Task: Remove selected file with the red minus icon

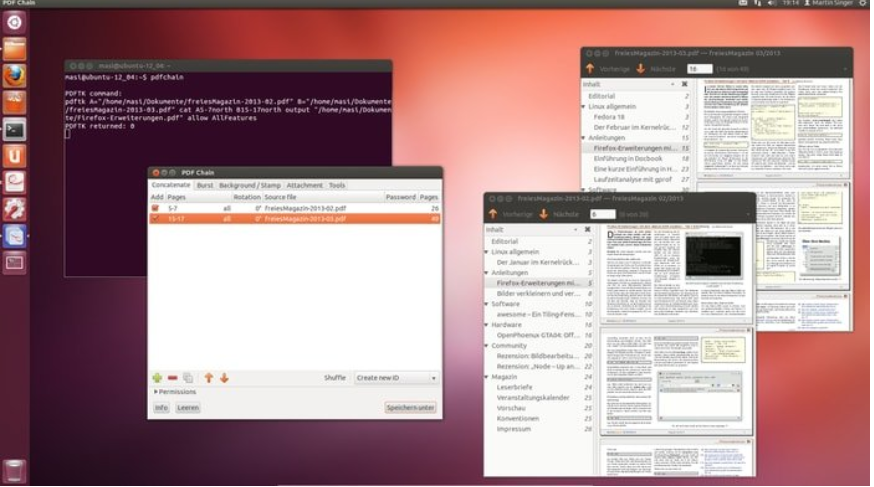Action: [172, 378]
